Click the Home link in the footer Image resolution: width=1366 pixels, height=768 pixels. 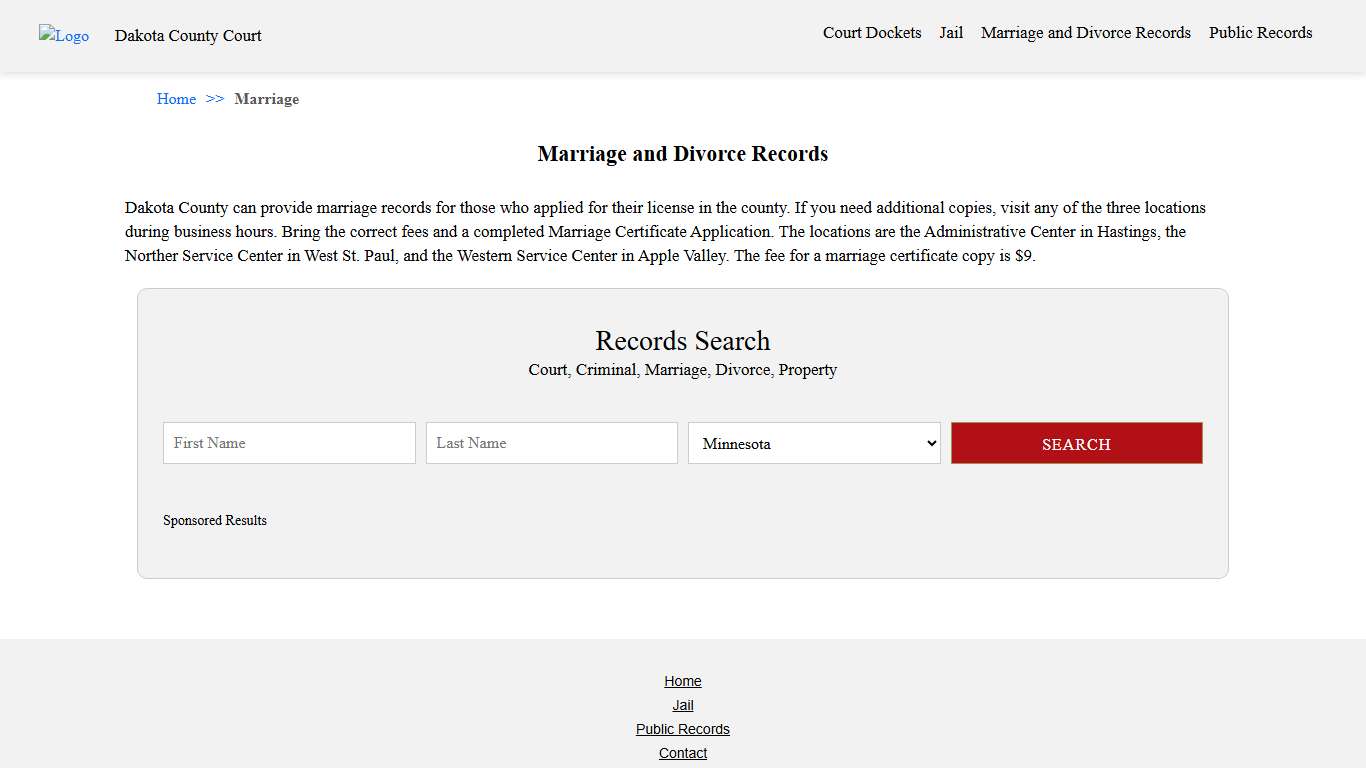683,681
